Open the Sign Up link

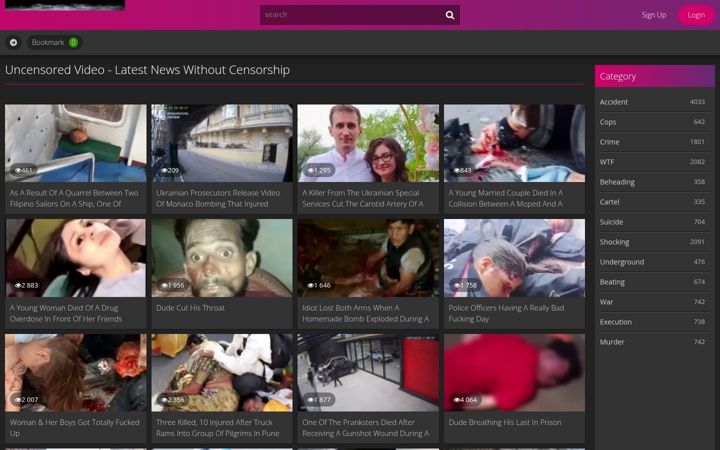pyautogui.click(x=654, y=15)
